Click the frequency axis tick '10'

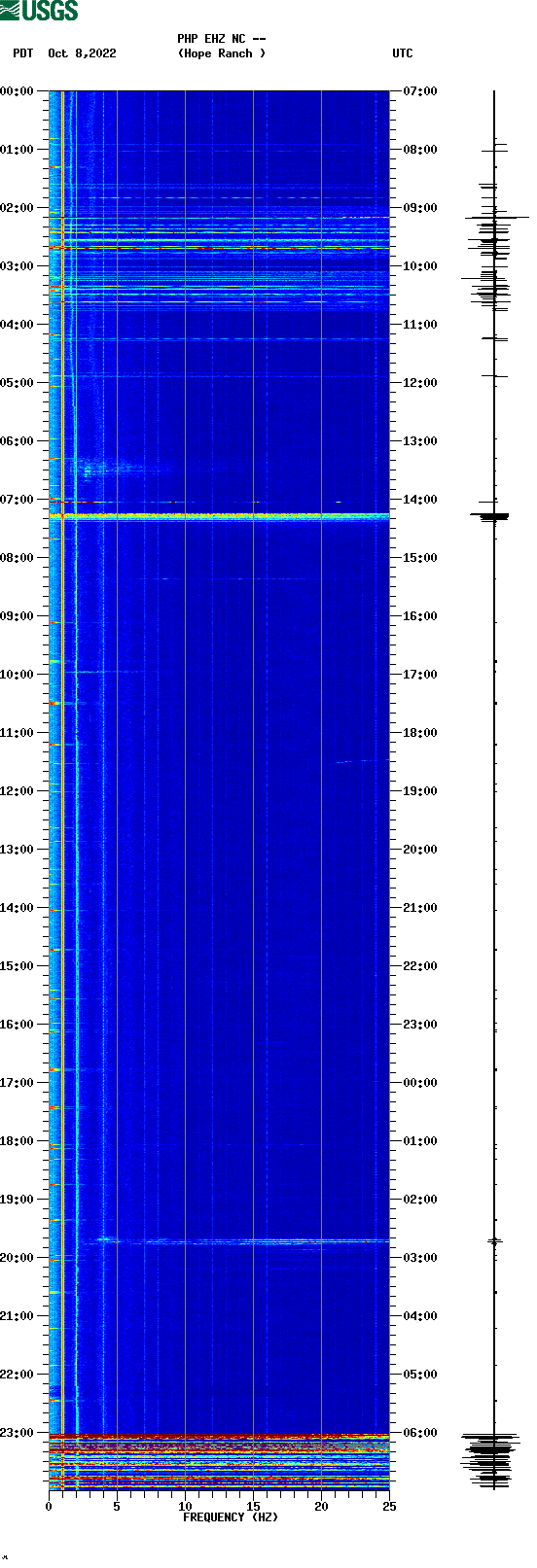pyautogui.click(x=185, y=1507)
